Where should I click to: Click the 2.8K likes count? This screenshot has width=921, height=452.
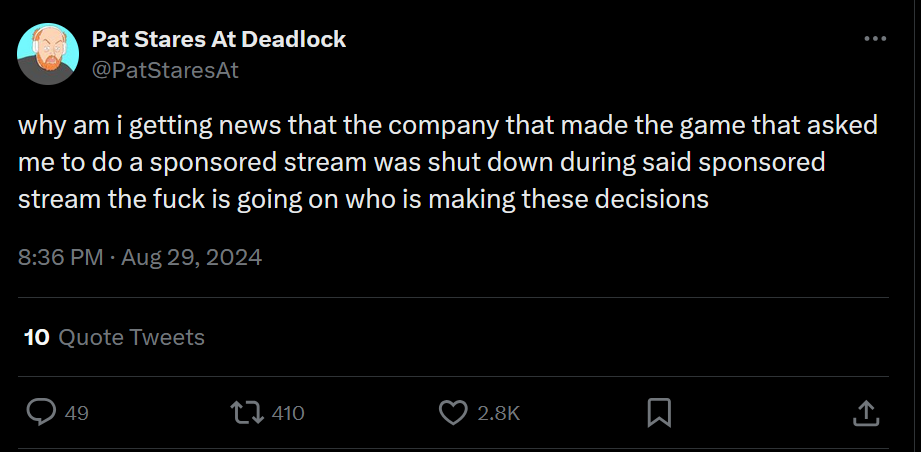click(498, 413)
